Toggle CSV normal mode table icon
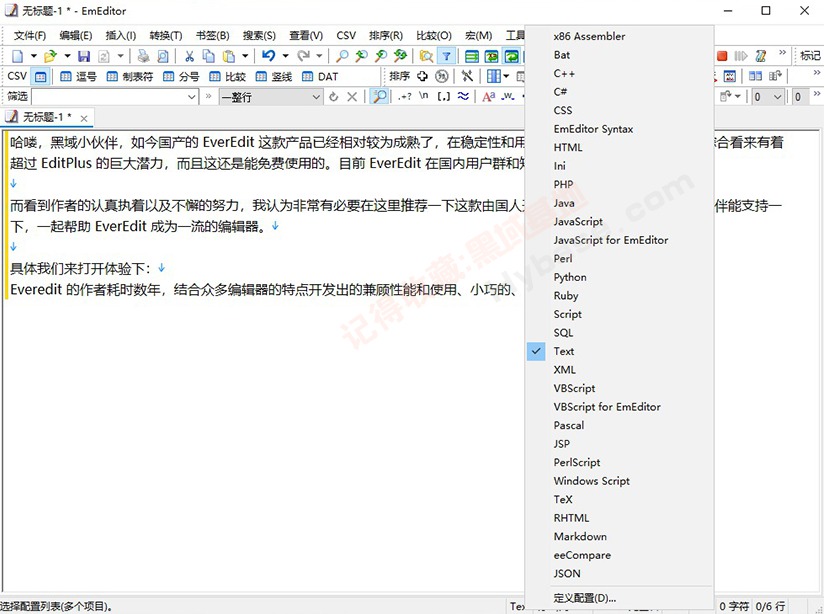Viewport: 825px width, 614px height. click(x=41, y=77)
